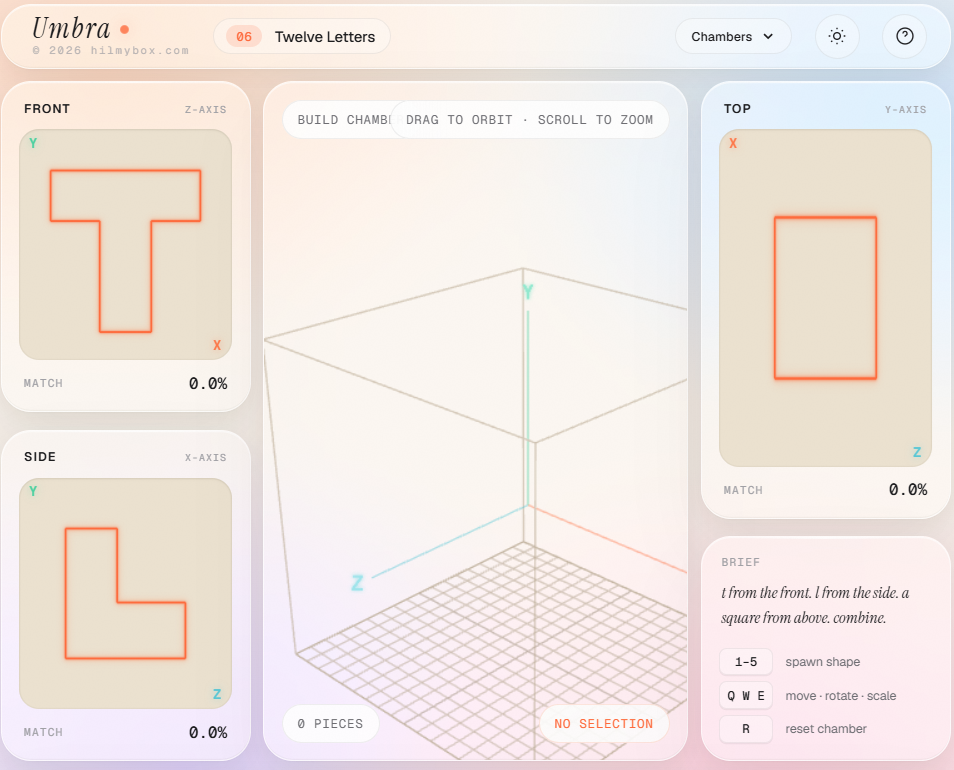Click the Twelve Letters chamber title
This screenshot has height=770, width=954.
325,36
